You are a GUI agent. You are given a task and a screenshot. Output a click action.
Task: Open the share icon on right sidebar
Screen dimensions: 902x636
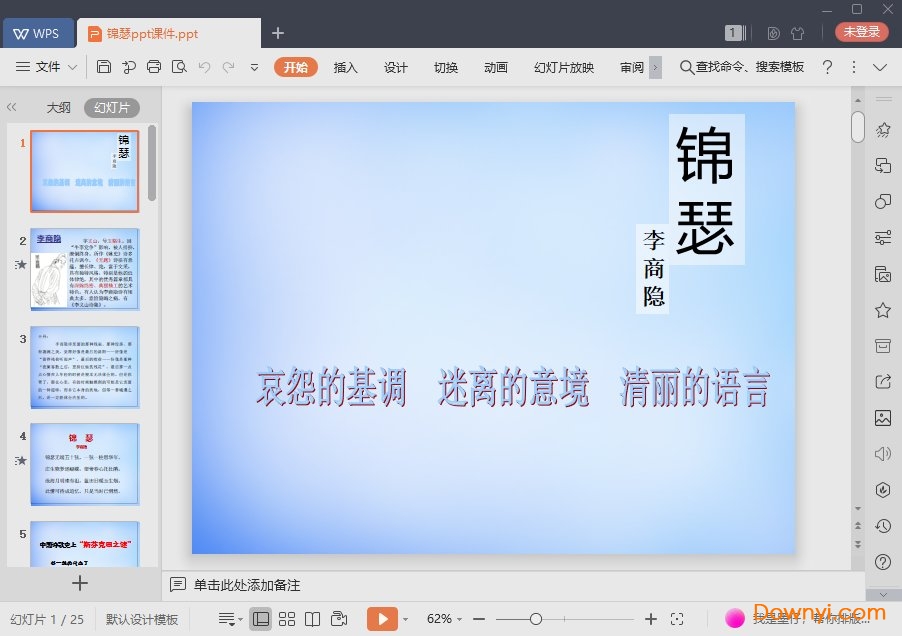point(882,382)
